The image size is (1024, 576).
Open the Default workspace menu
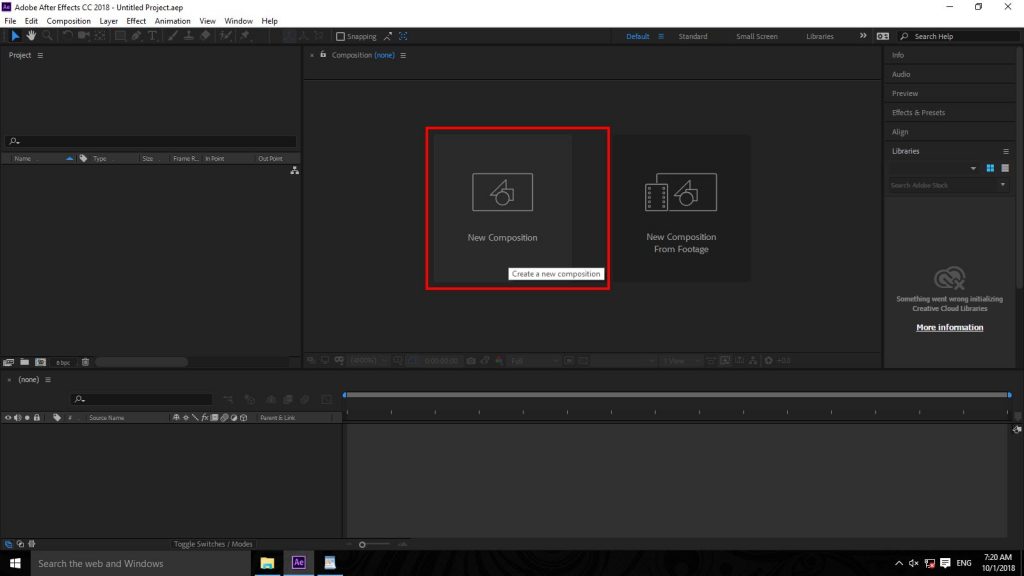(661, 37)
